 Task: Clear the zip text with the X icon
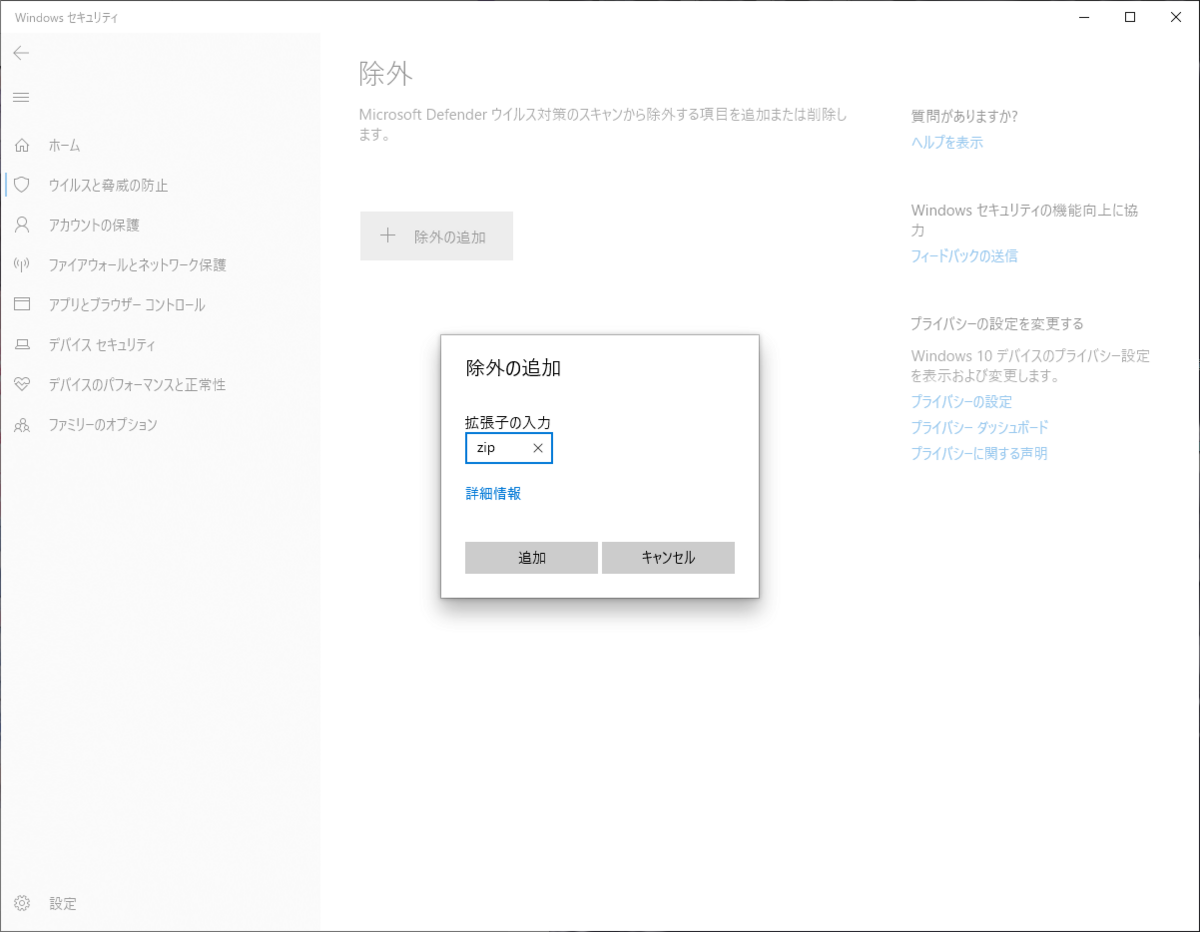pos(538,449)
